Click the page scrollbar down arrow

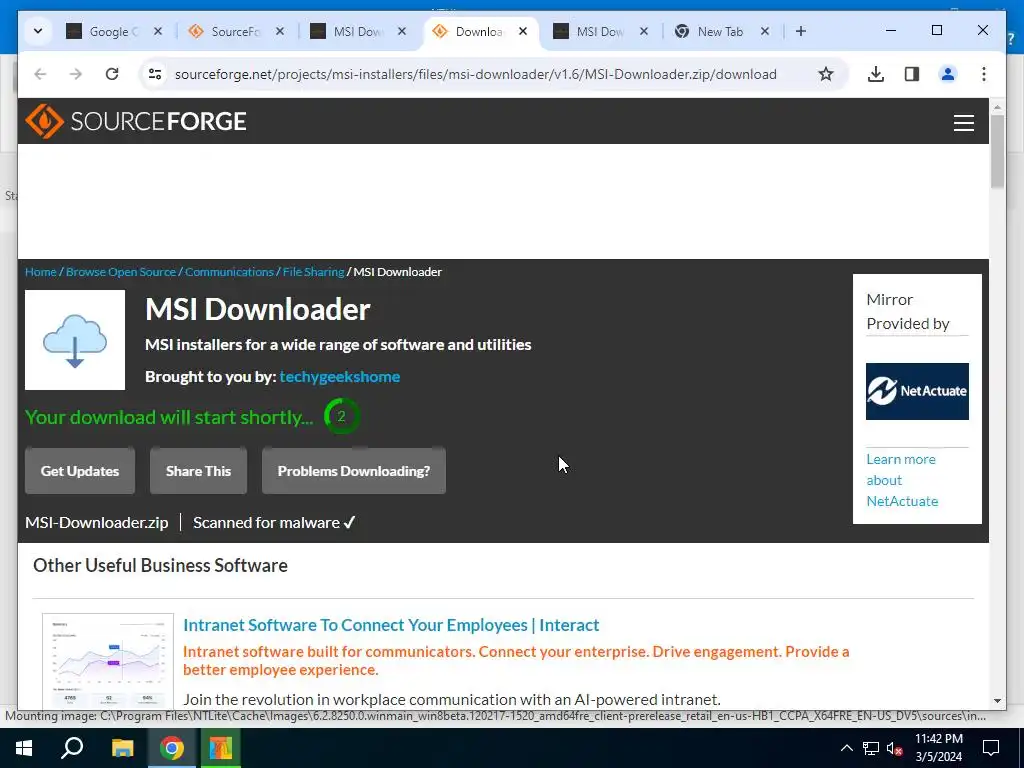997,701
